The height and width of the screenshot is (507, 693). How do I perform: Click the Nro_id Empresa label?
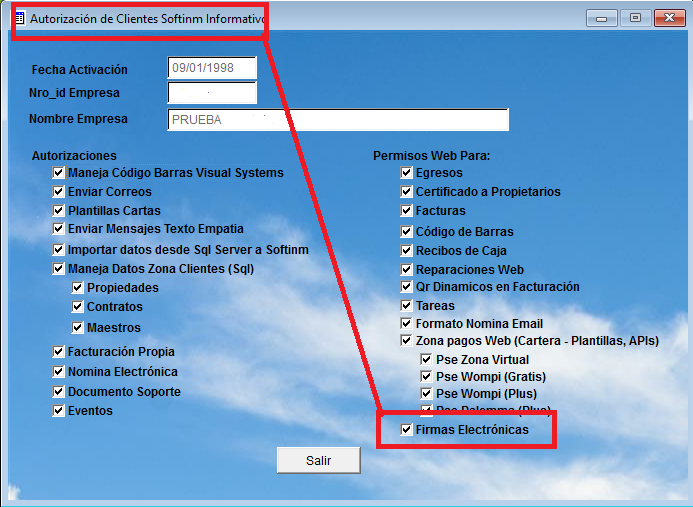74,92
